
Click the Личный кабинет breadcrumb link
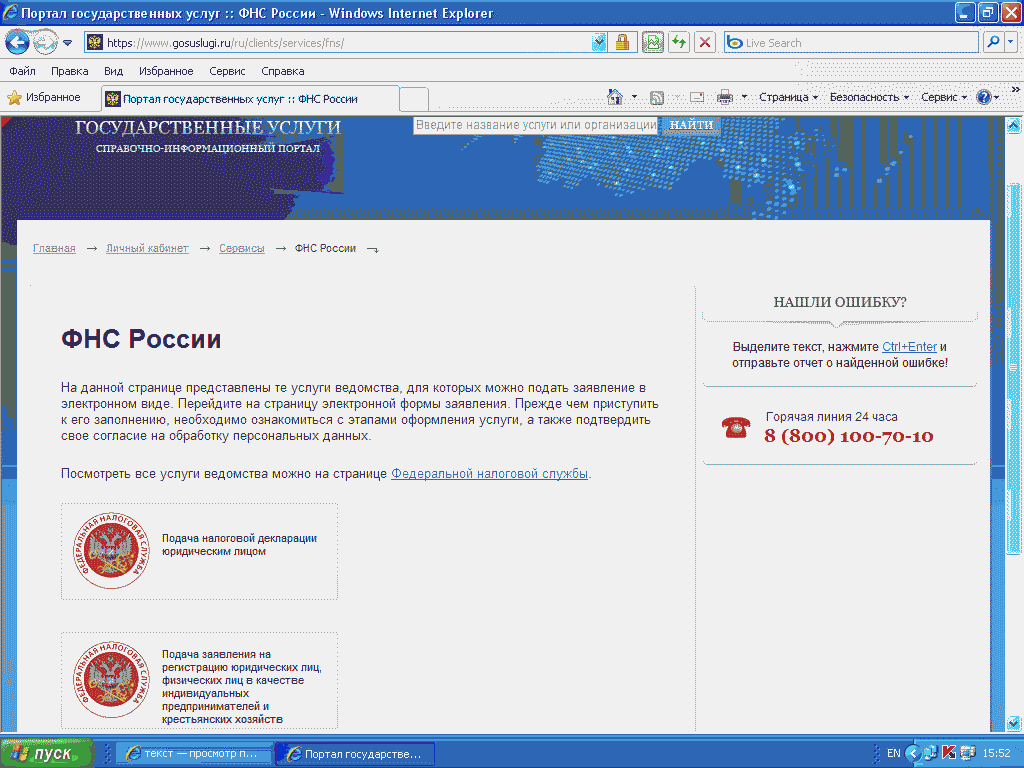147,248
